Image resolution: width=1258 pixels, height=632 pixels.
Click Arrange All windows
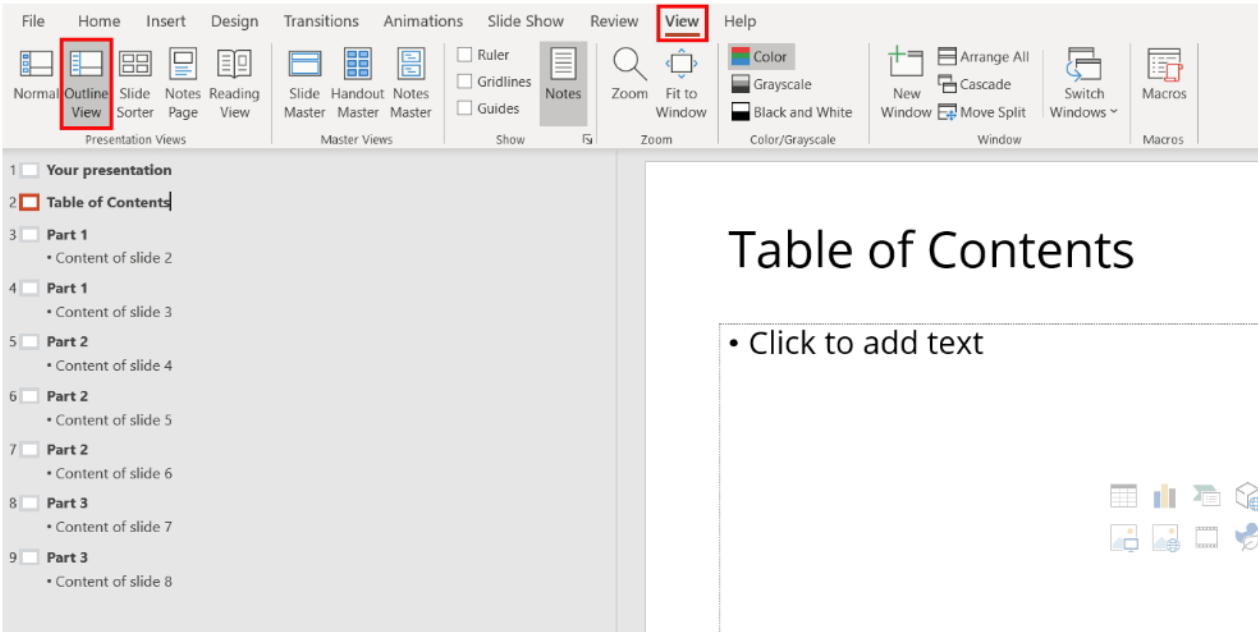point(984,57)
